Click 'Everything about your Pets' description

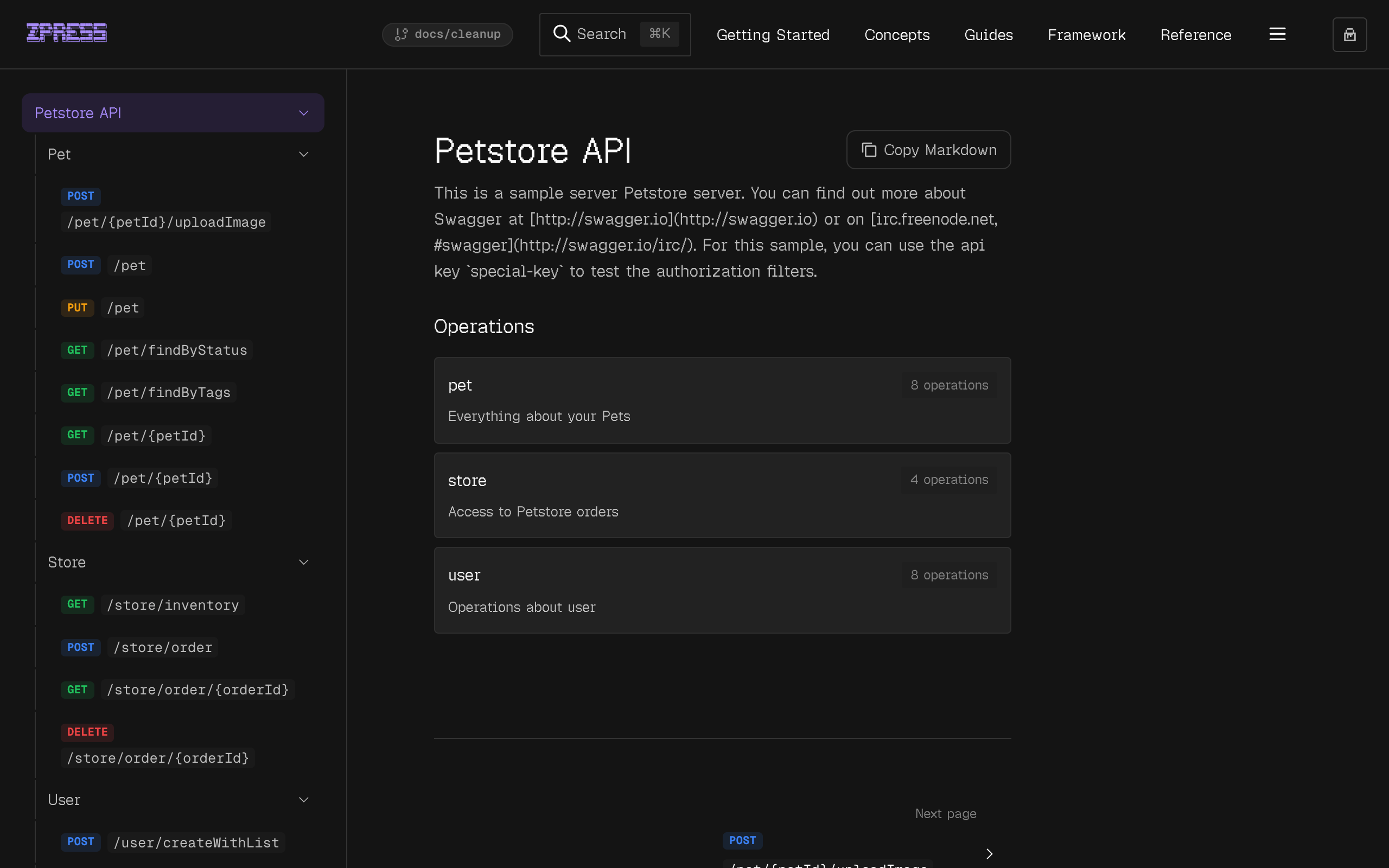coord(539,416)
